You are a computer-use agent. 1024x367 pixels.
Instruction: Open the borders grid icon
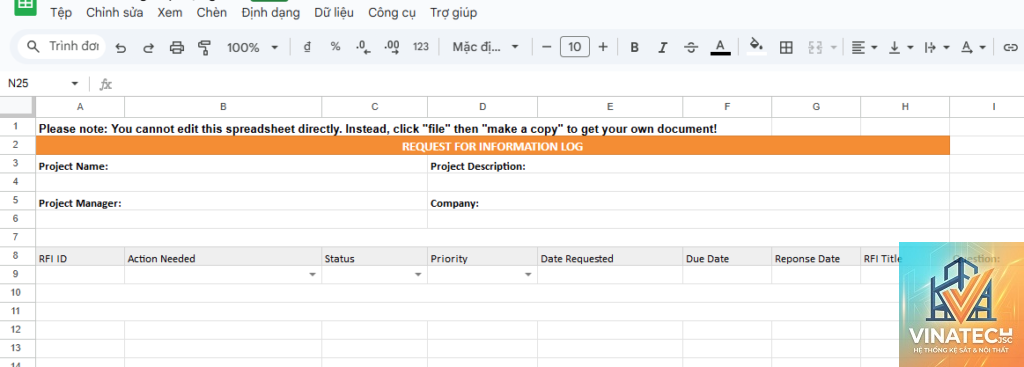tap(786, 47)
